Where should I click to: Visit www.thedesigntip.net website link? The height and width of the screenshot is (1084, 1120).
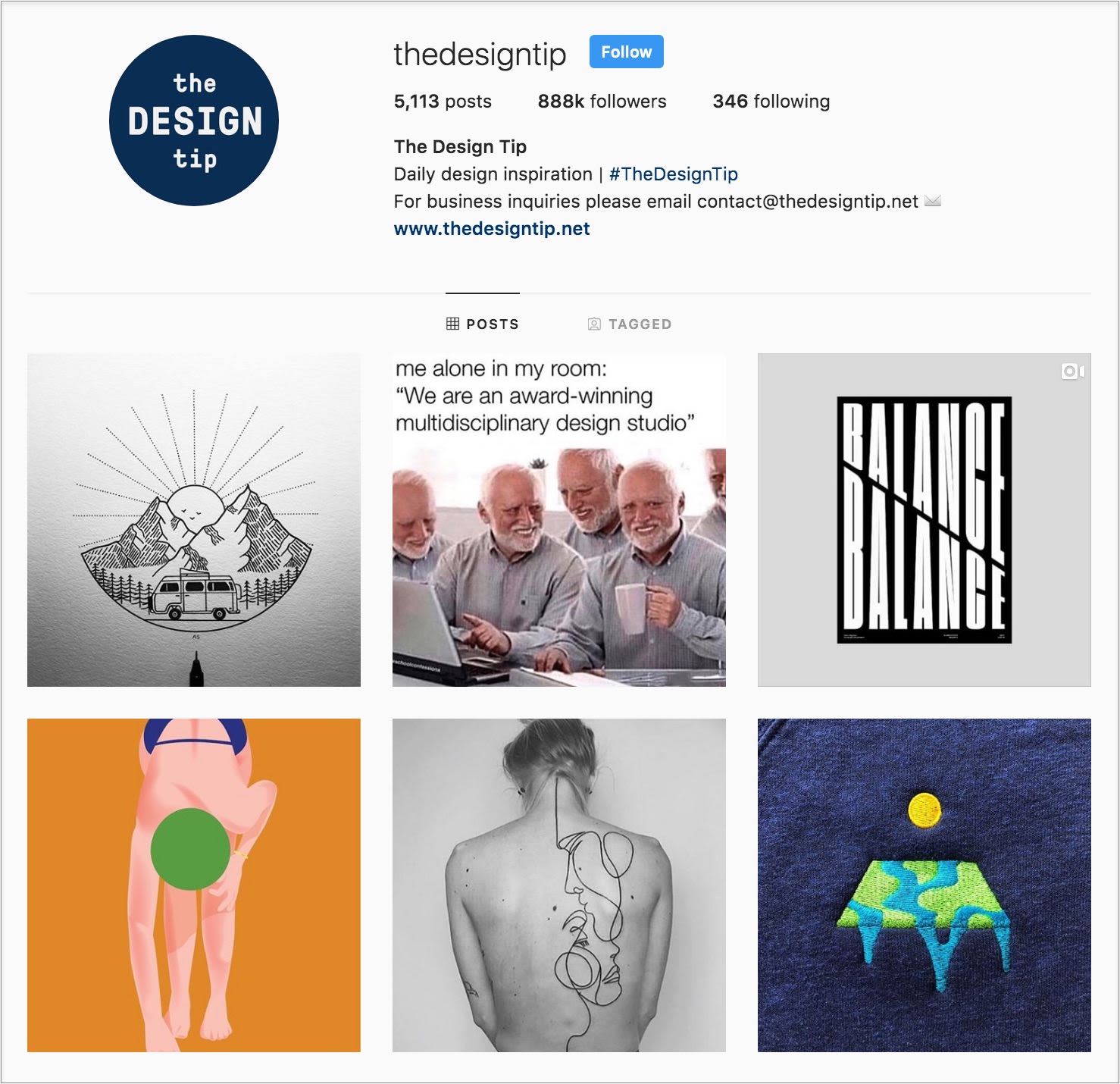(492, 228)
